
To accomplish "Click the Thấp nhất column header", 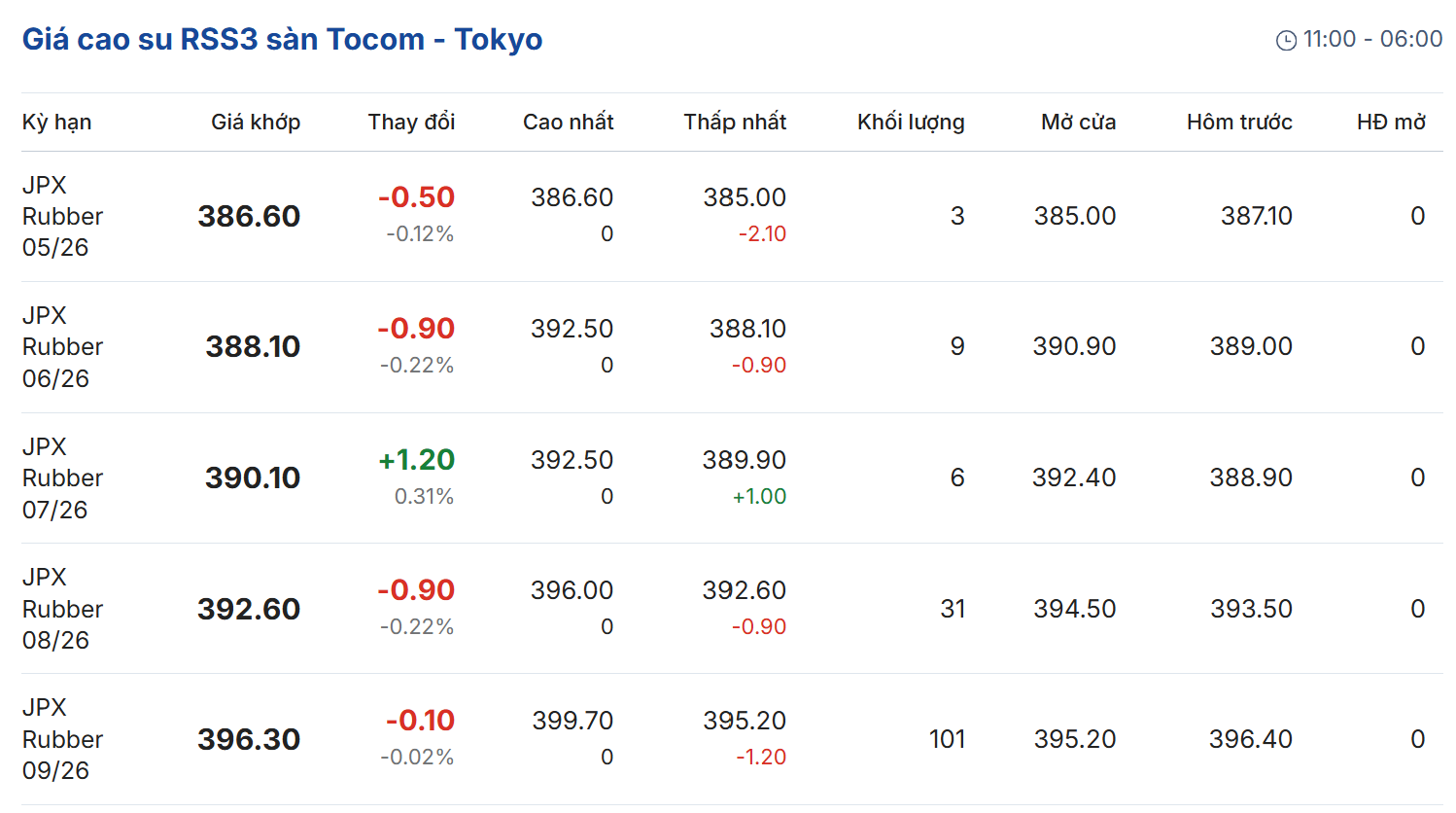I will click(x=735, y=122).
